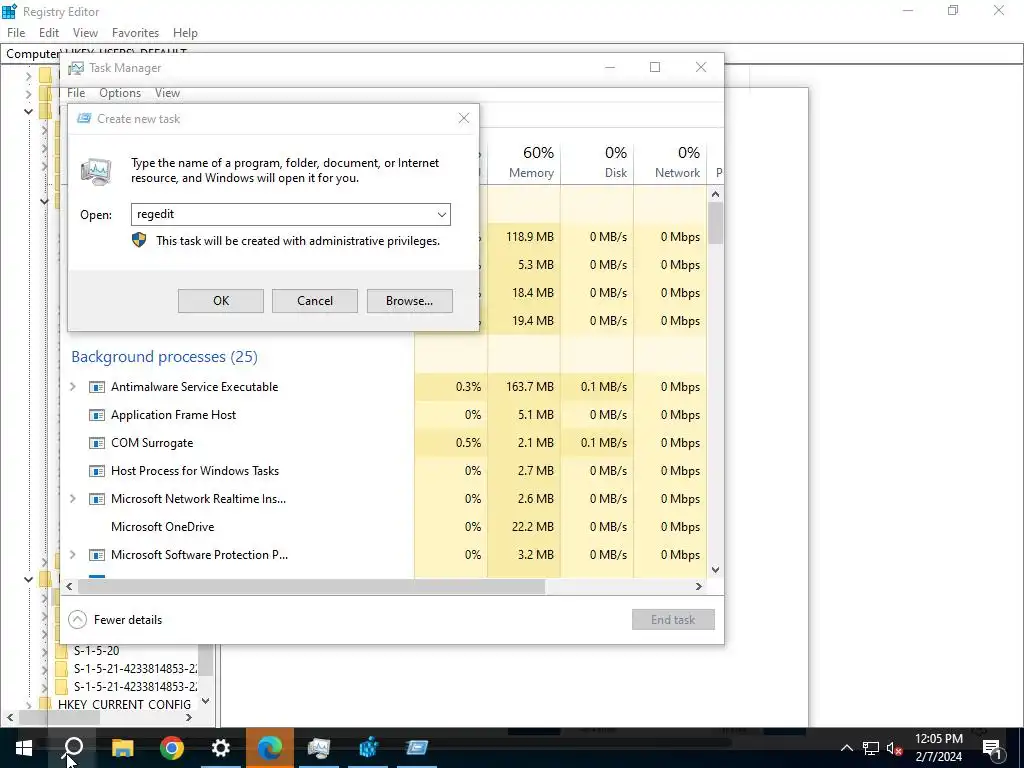Open Task Manager File menu
Screen dimensions: 1024x768
click(76, 93)
